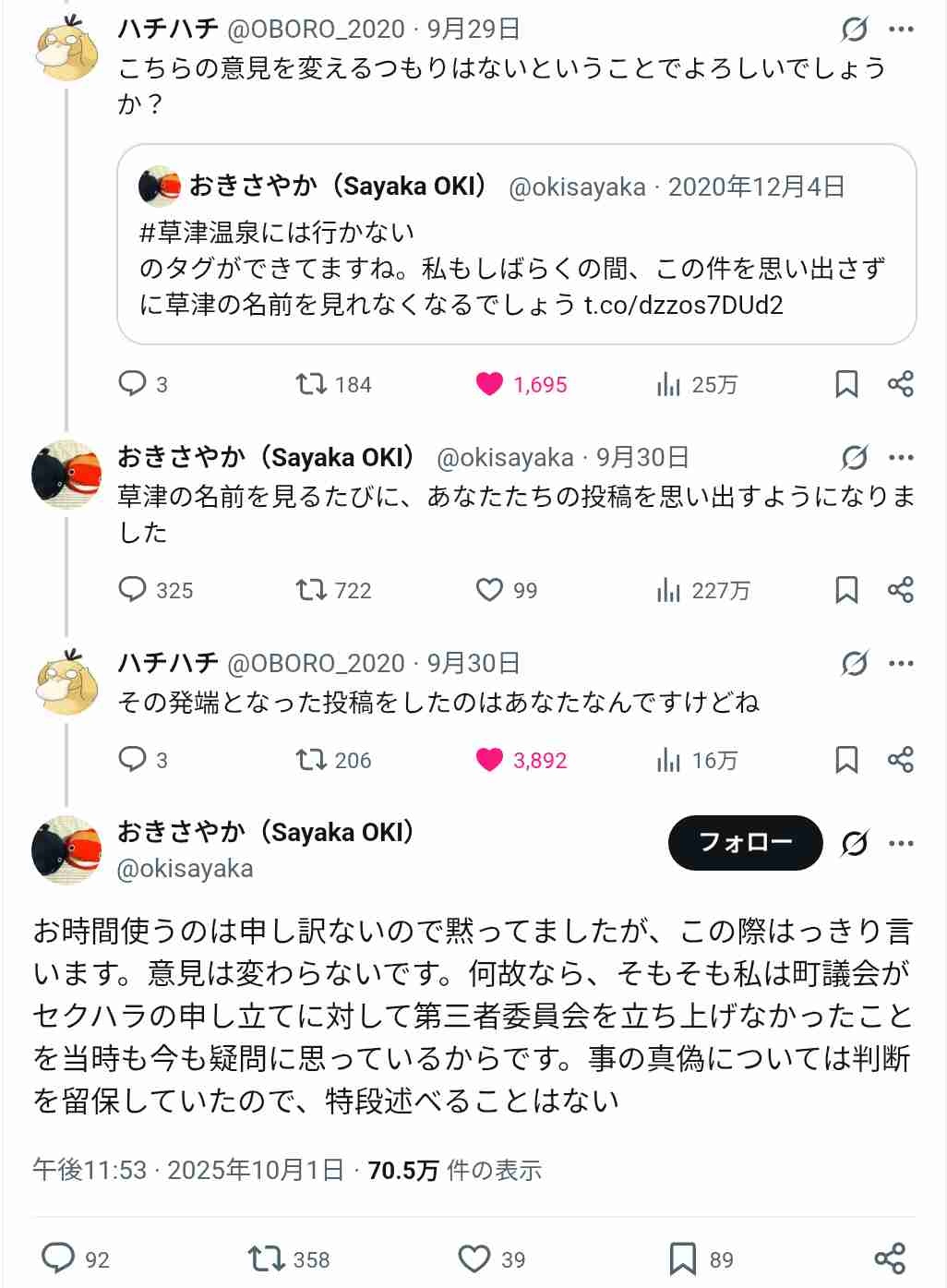Bookmark the main post with 89 bookmarks

pos(683,1258)
